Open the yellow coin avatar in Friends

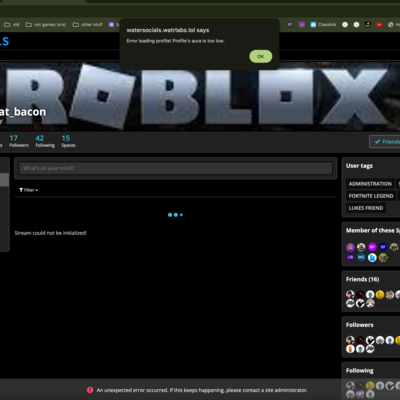380,295
